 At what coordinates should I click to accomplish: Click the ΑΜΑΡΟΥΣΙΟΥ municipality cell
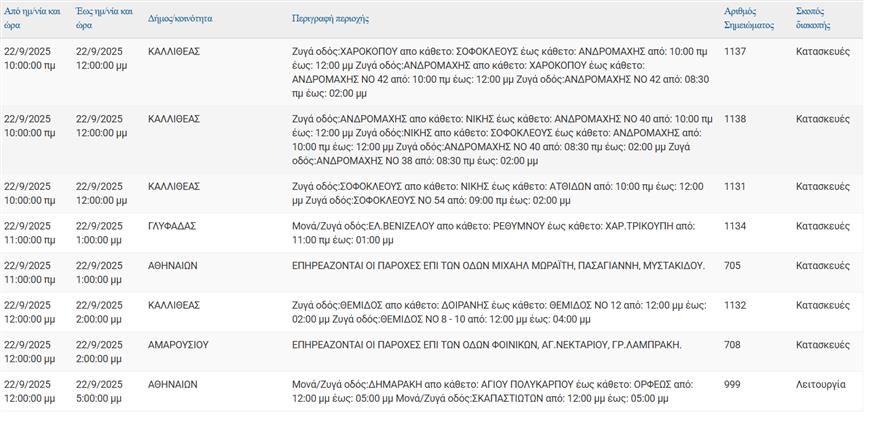[178, 345]
